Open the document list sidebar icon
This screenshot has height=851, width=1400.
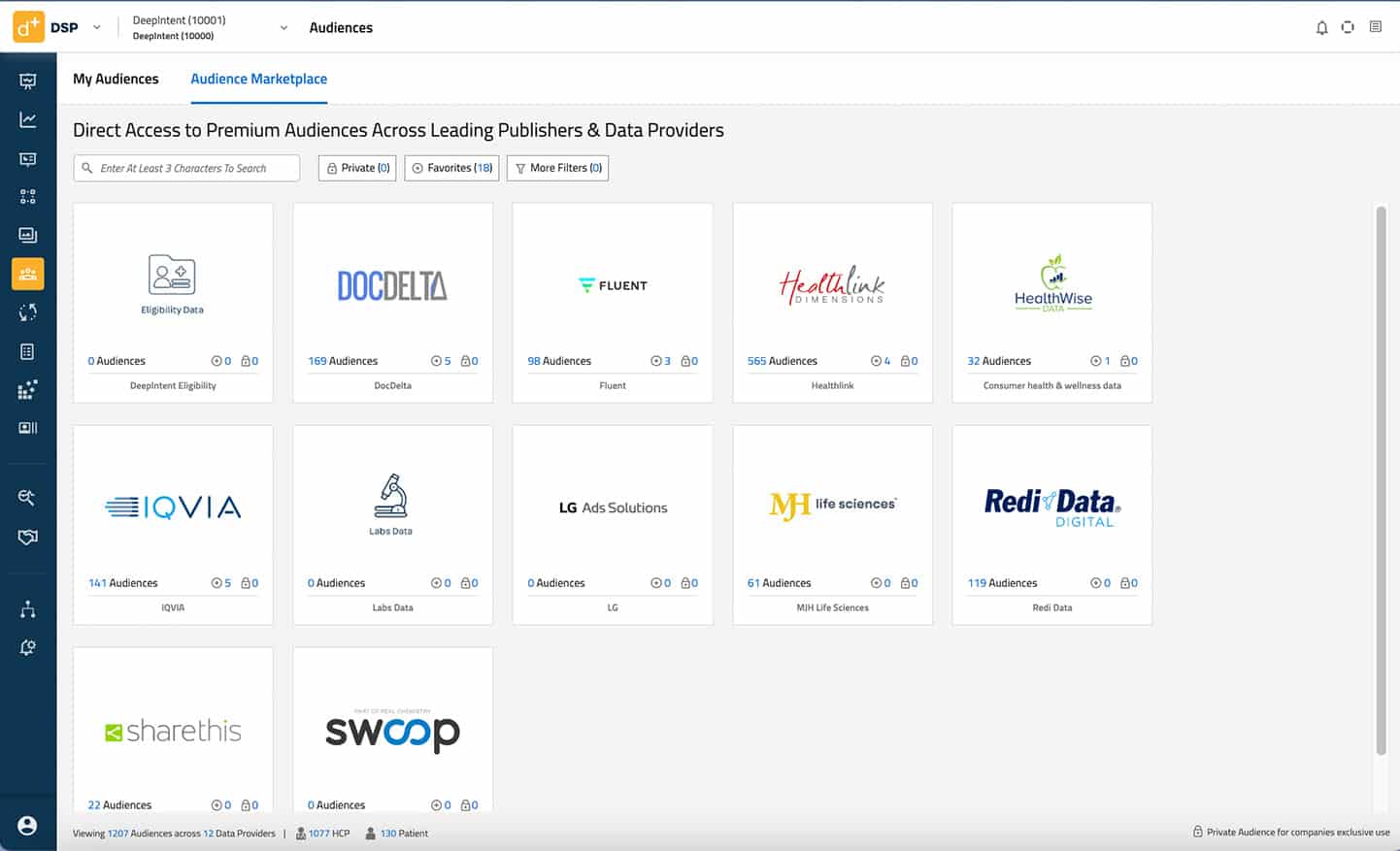click(27, 351)
